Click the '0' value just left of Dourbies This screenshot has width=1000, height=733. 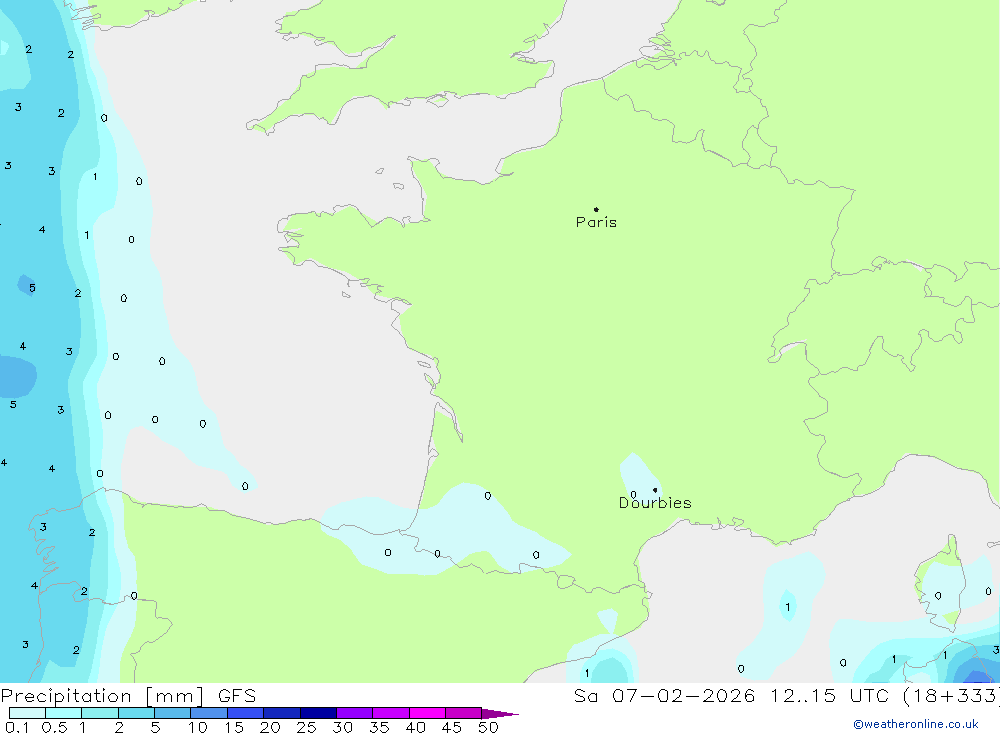coord(633,494)
